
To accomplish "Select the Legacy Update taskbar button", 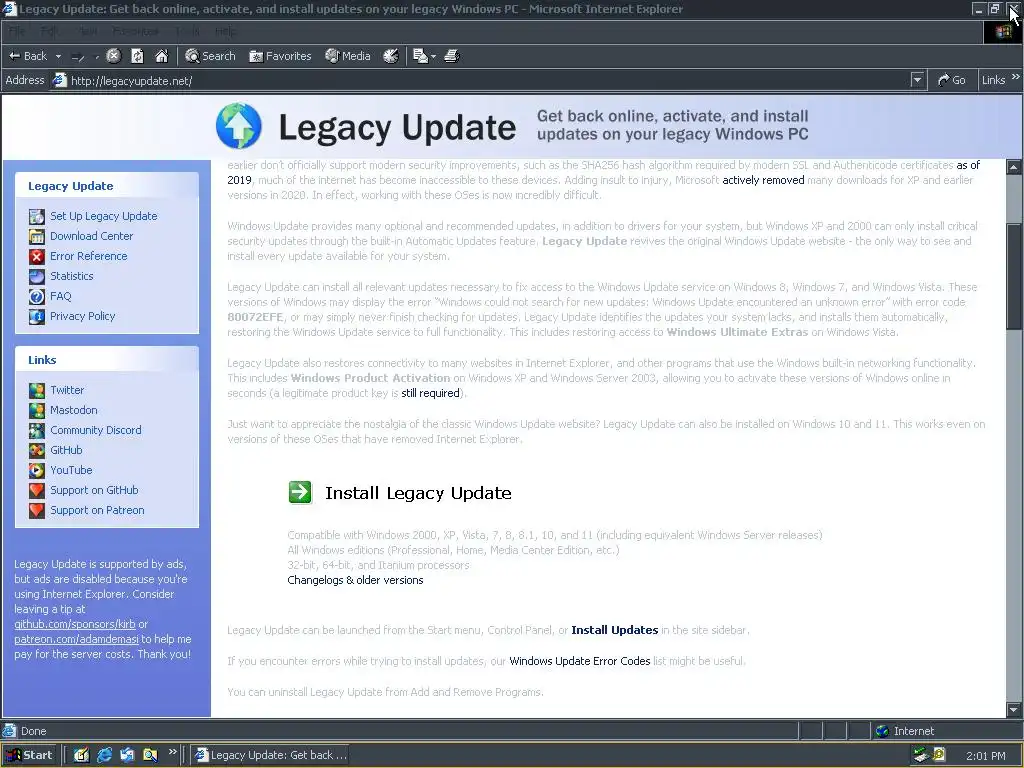I will 270,755.
